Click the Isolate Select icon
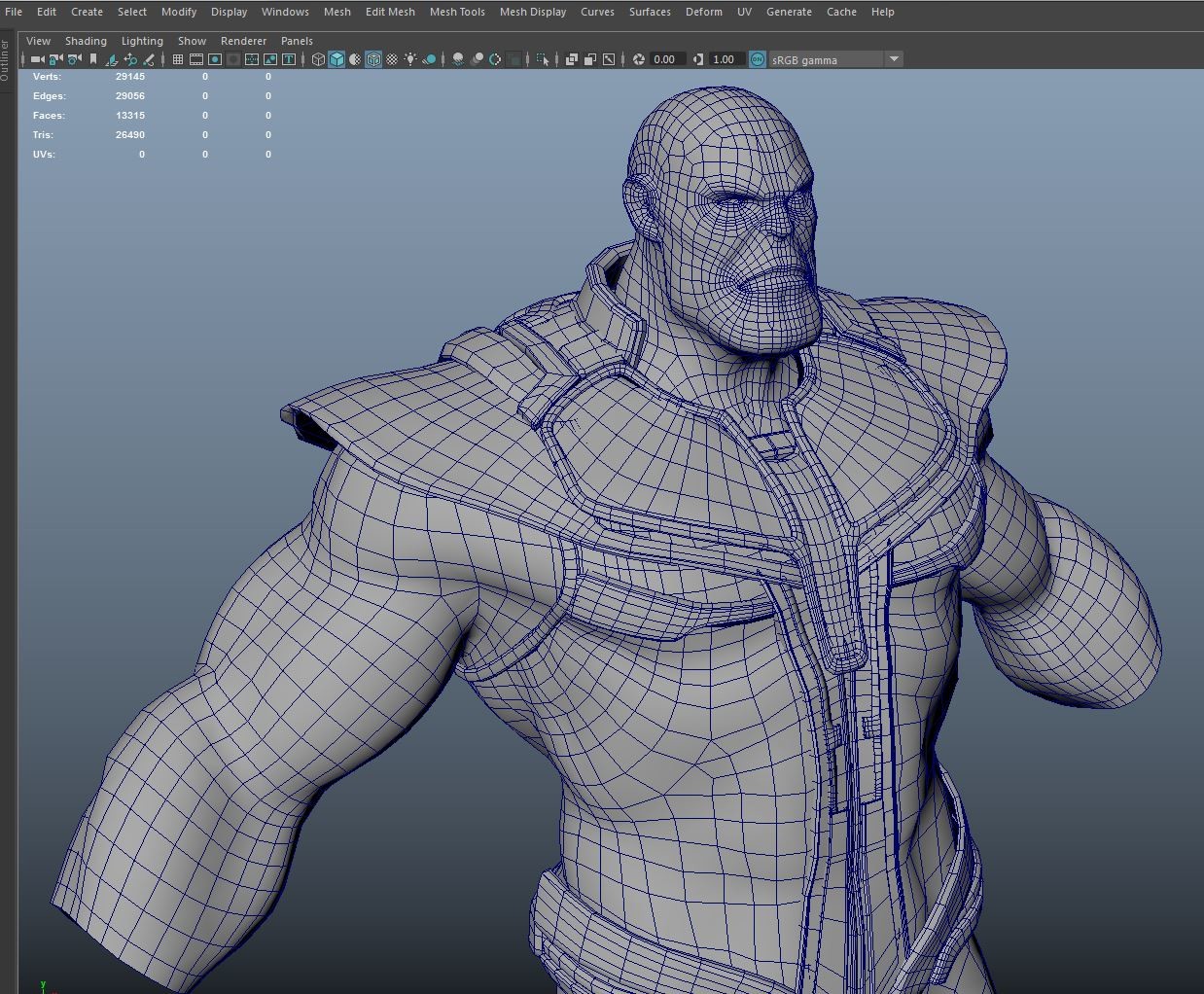Viewport: 1204px width, 994px height. (x=543, y=59)
